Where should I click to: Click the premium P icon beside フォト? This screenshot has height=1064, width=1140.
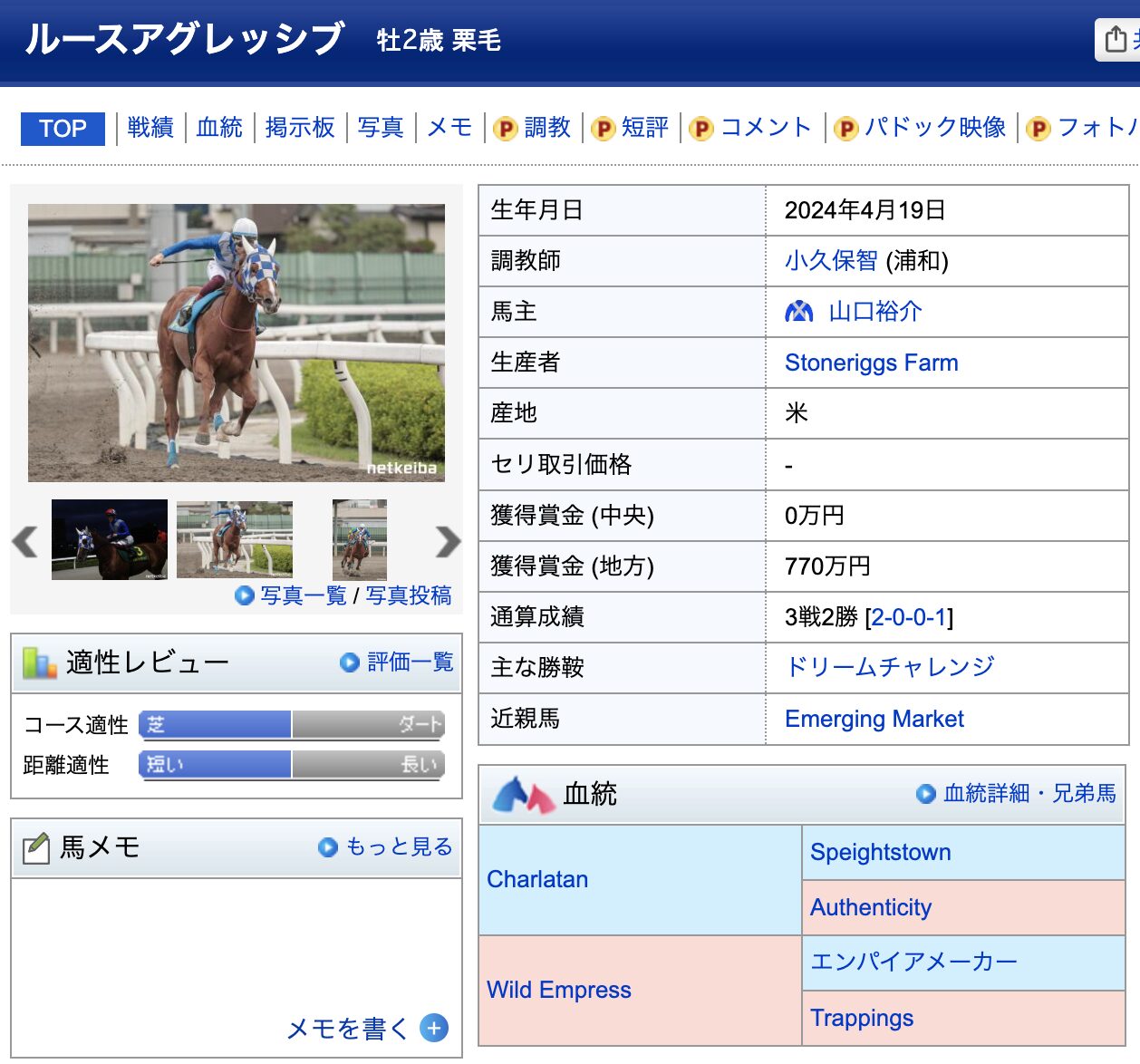coord(1039,130)
